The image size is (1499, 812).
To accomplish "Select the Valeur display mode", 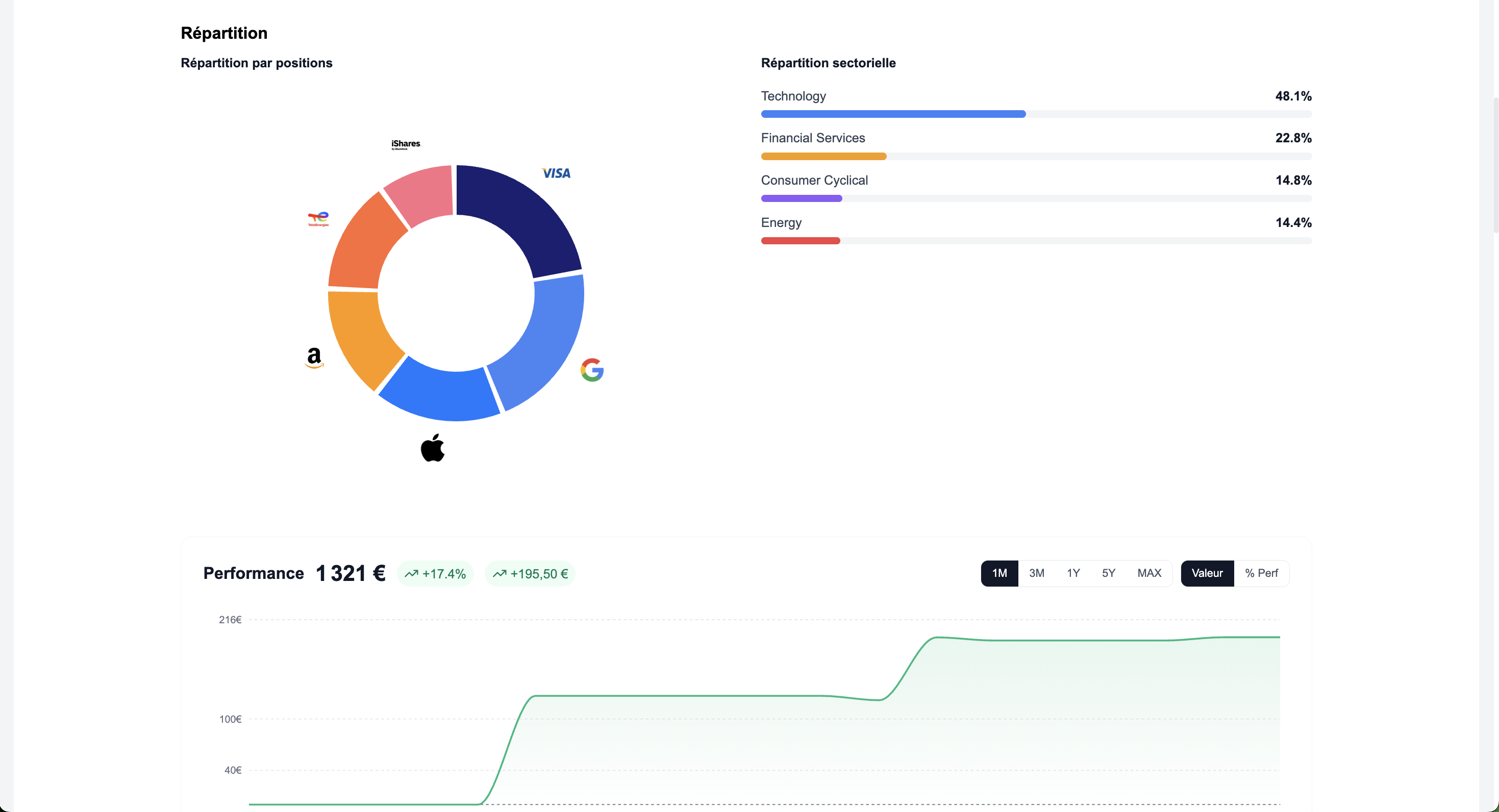I will point(1207,573).
